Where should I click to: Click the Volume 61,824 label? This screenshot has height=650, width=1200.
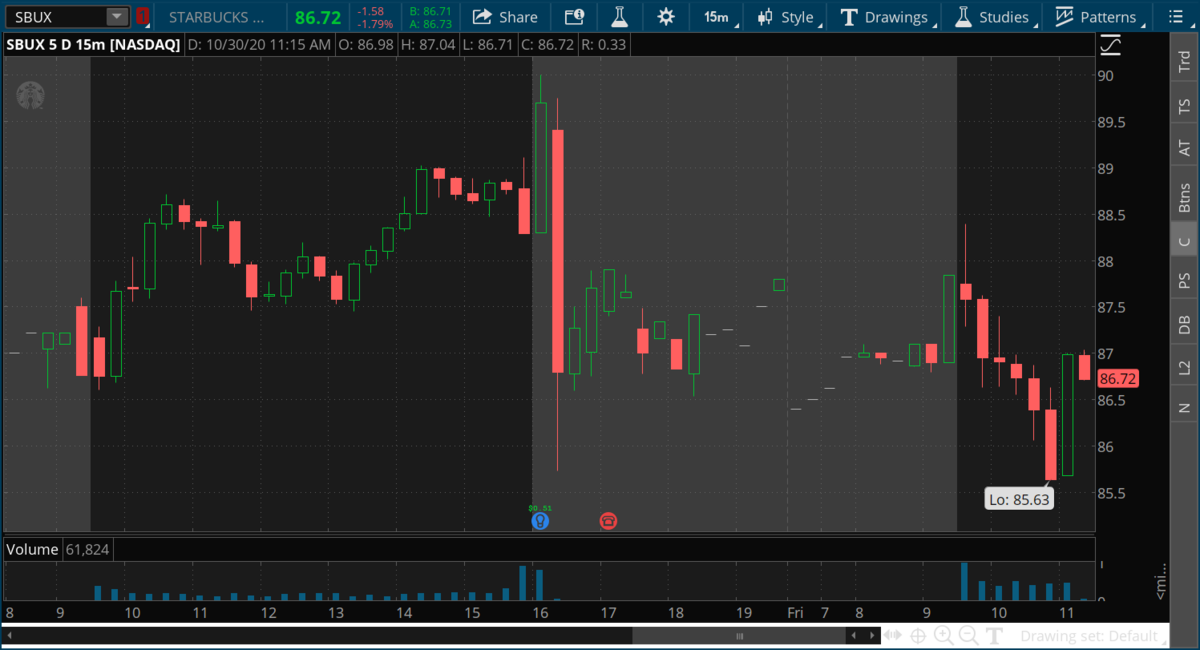[x=58, y=550]
